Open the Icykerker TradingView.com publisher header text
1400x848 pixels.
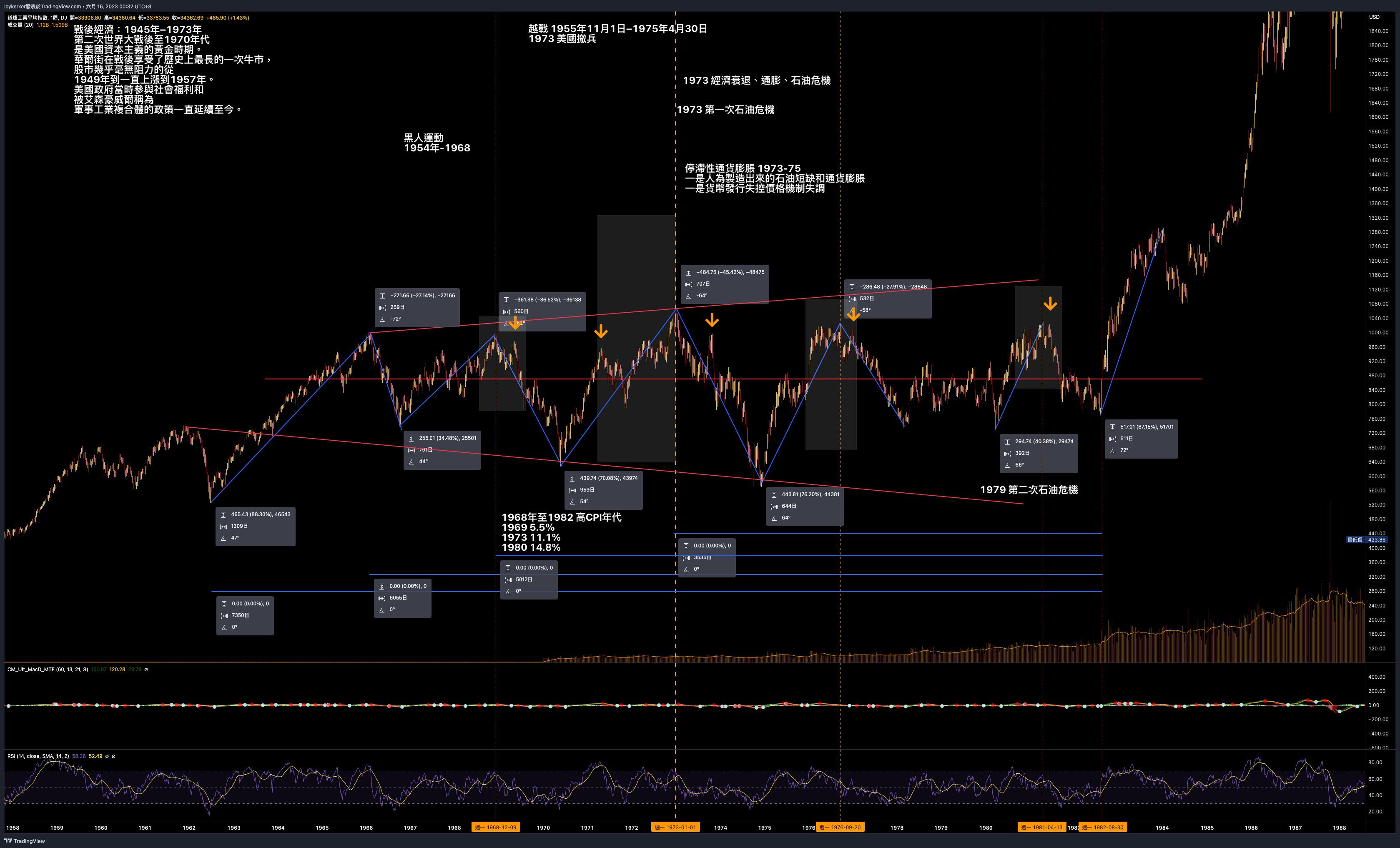[78, 6]
